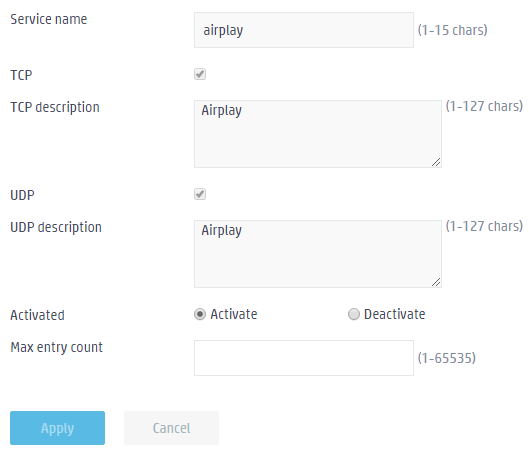Image resolution: width=529 pixels, height=451 pixels.
Task: Click the UDP description resize handle
Action: [436, 282]
